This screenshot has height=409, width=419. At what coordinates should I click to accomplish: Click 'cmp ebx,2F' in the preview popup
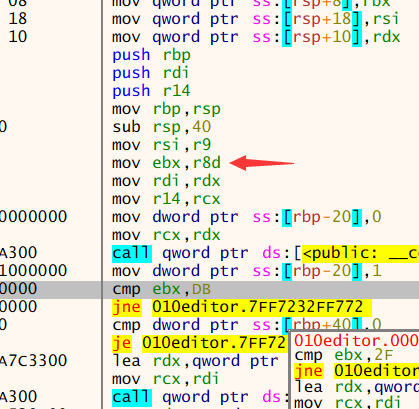[344, 355]
